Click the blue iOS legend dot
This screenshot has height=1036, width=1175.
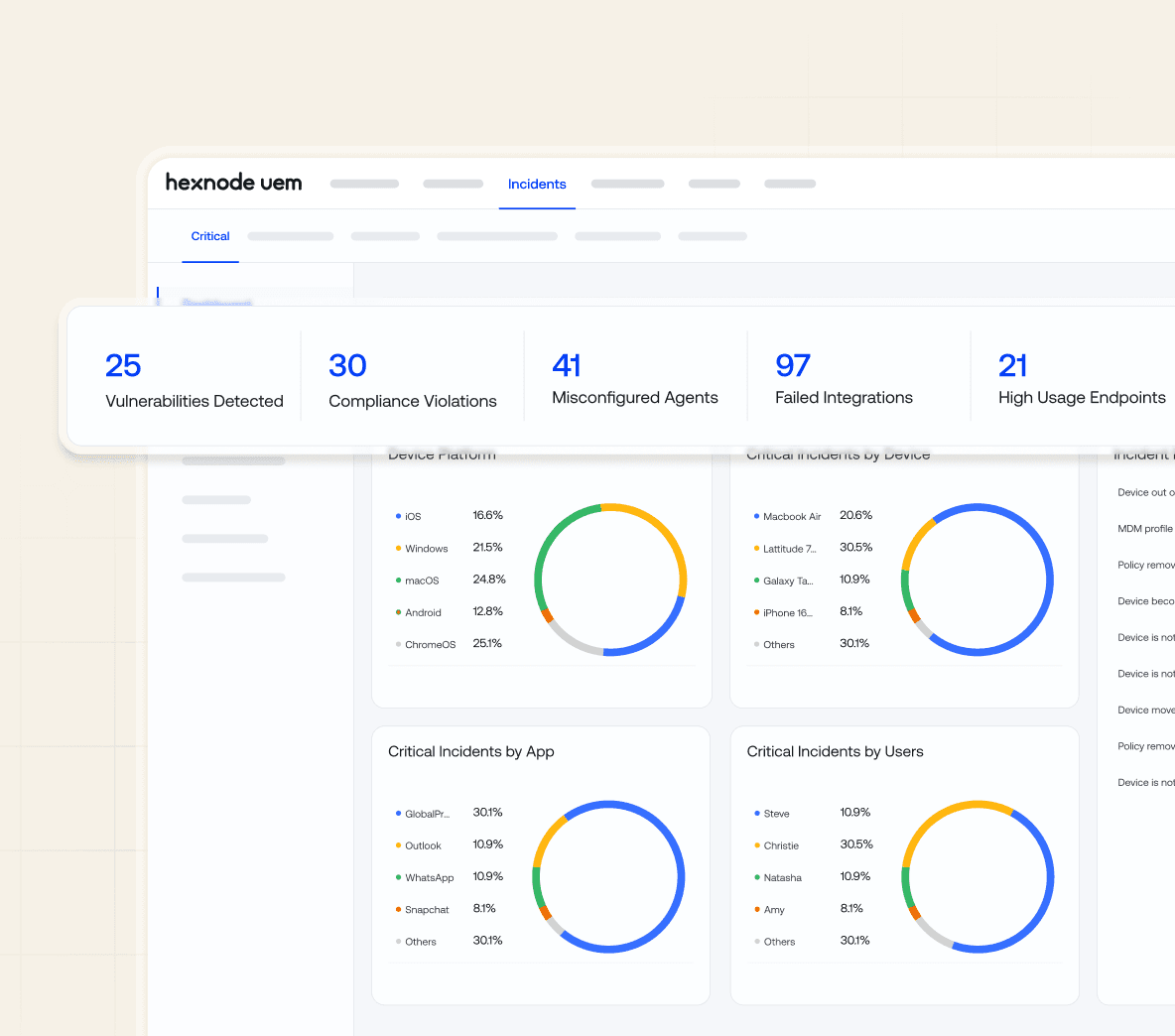tap(399, 516)
